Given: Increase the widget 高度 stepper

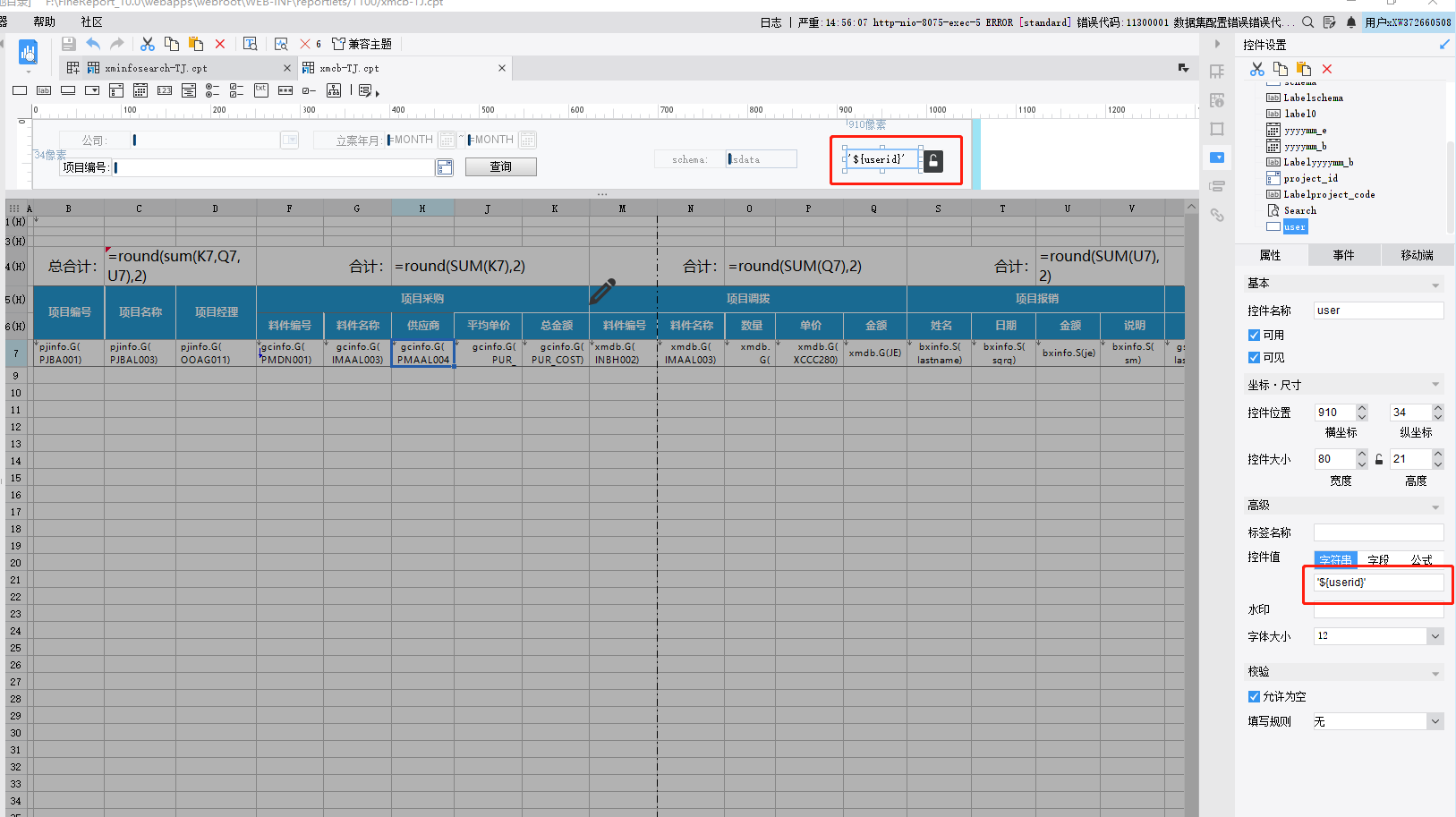Looking at the screenshot, I should [x=1438, y=455].
